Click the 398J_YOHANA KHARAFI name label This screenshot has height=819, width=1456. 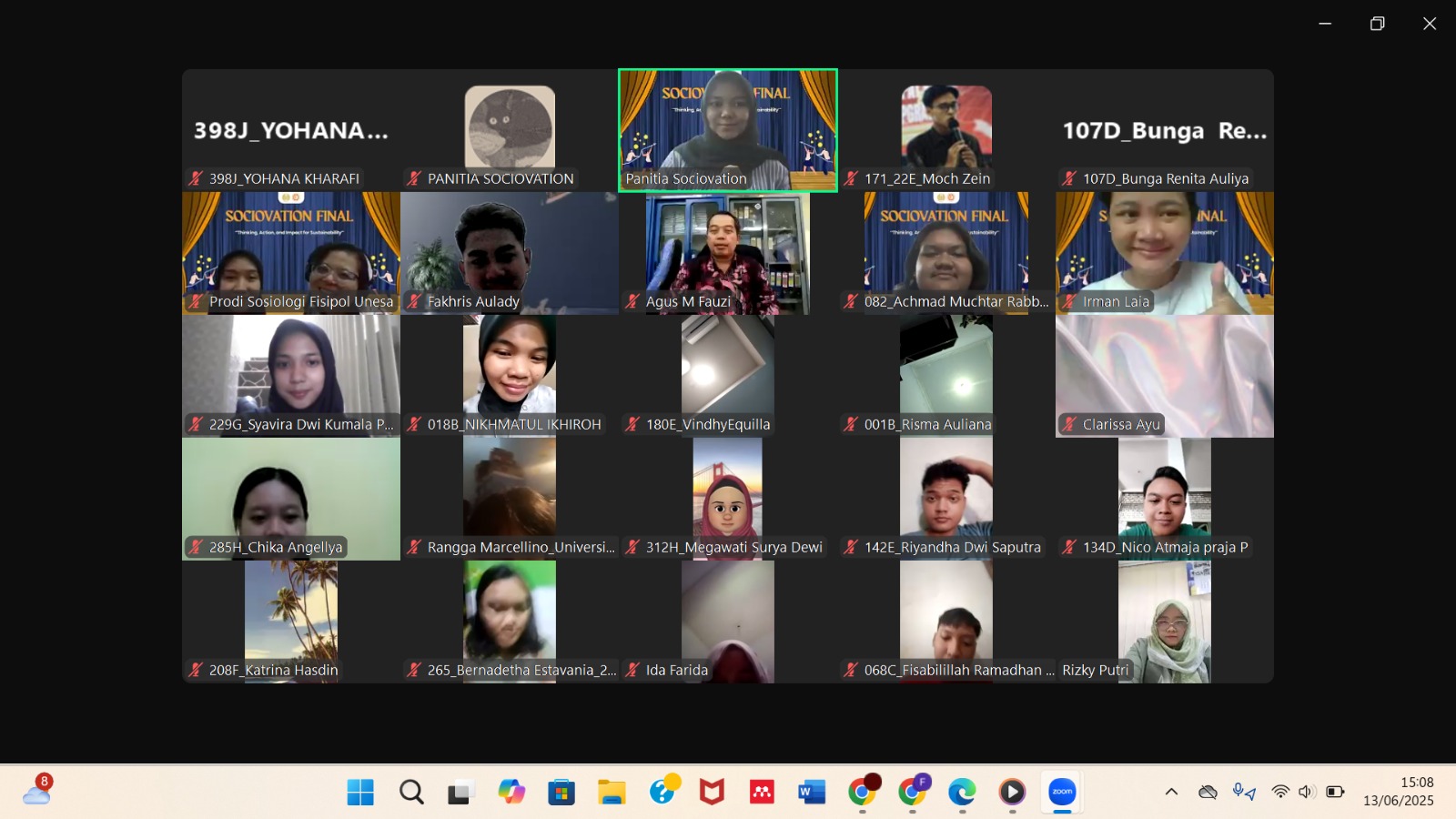(x=284, y=178)
